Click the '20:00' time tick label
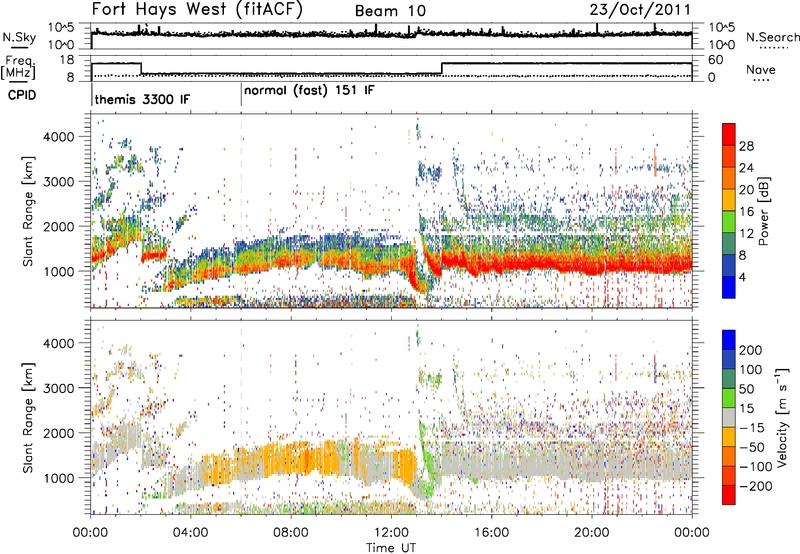Screen dimensions: 800x554 pos(591,533)
